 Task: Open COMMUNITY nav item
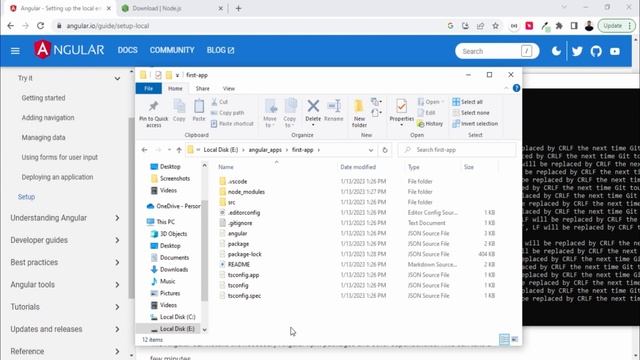tap(172, 50)
